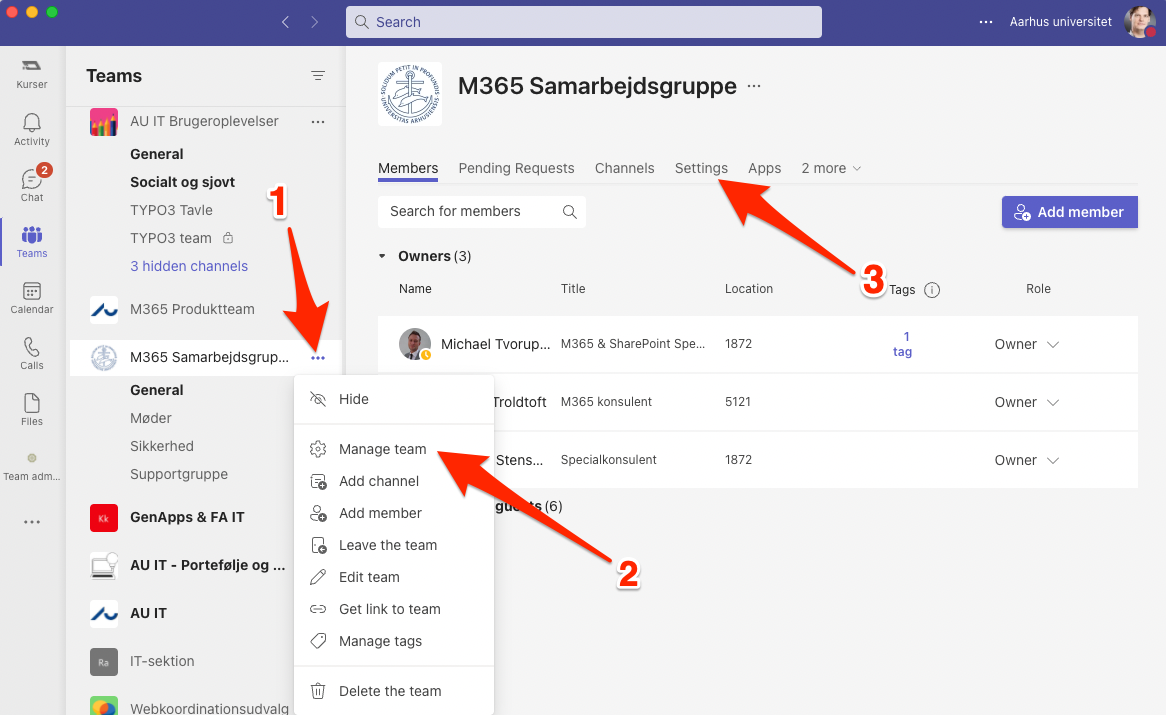
Task: Collapse the Owners section
Action: click(x=382, y=256)
